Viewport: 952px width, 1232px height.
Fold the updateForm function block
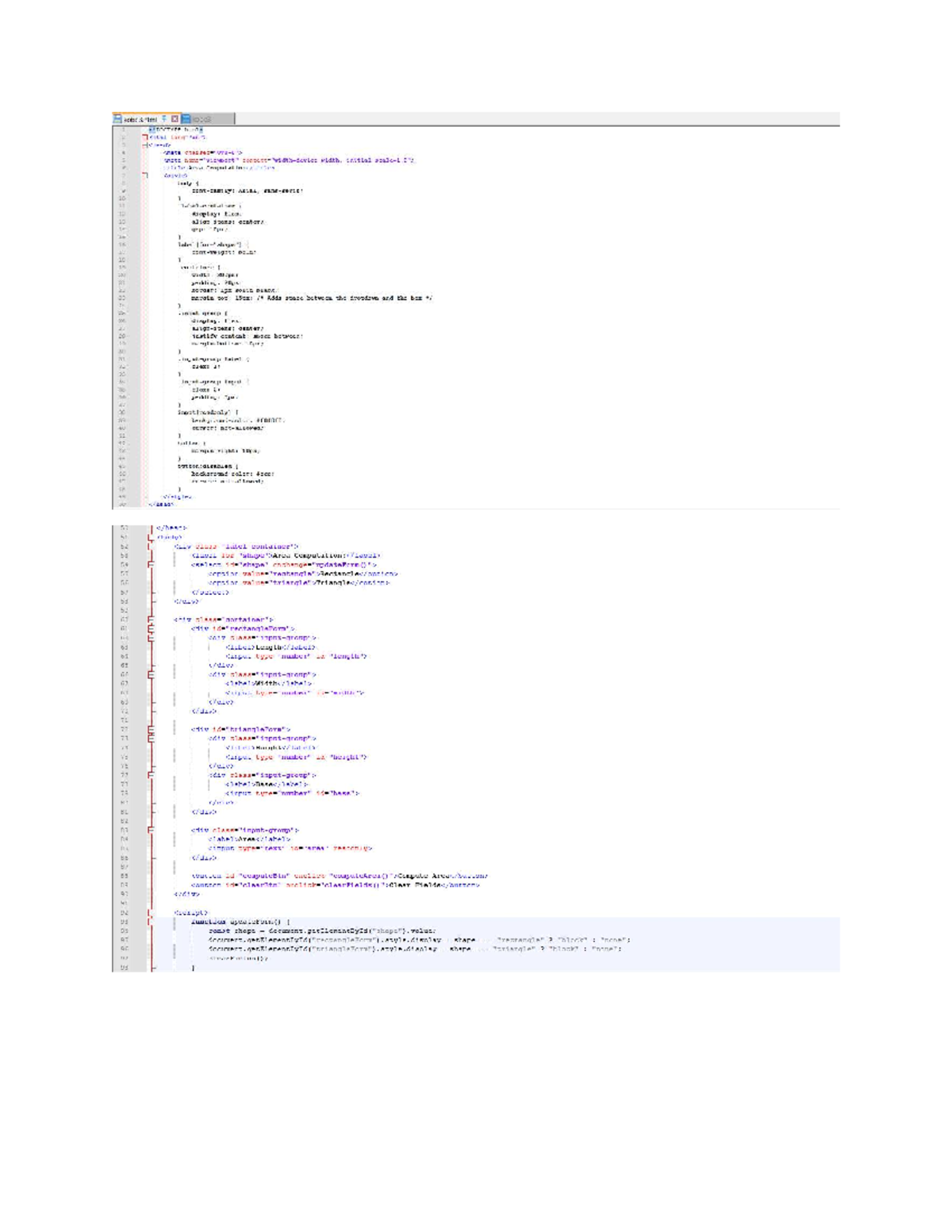click(151, 922)
